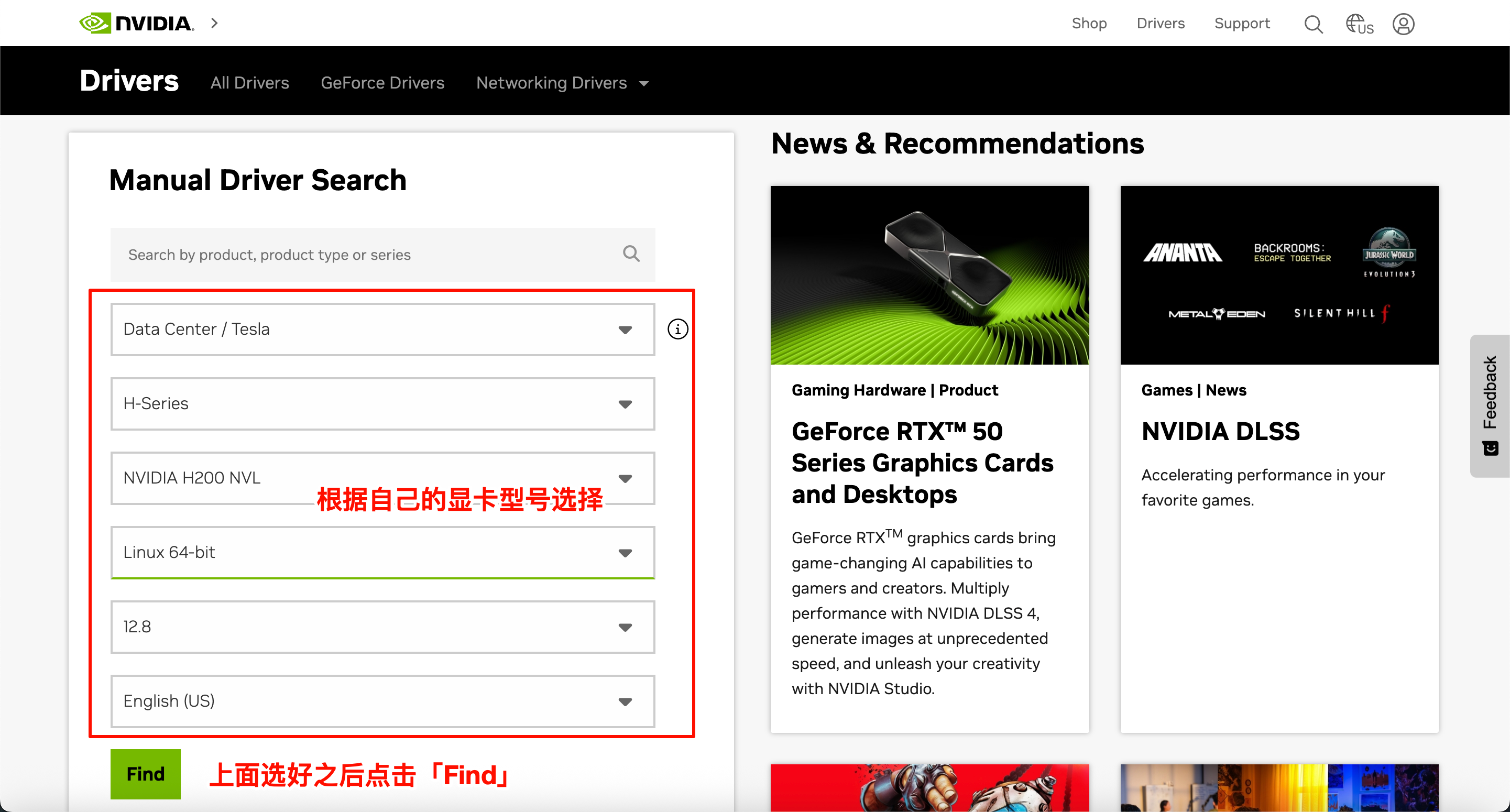Image resolution: width=1510 pixels, height=812 pixels.
Task: Open the Data Center / Tesla dropdown
Action: pos(382,329)
